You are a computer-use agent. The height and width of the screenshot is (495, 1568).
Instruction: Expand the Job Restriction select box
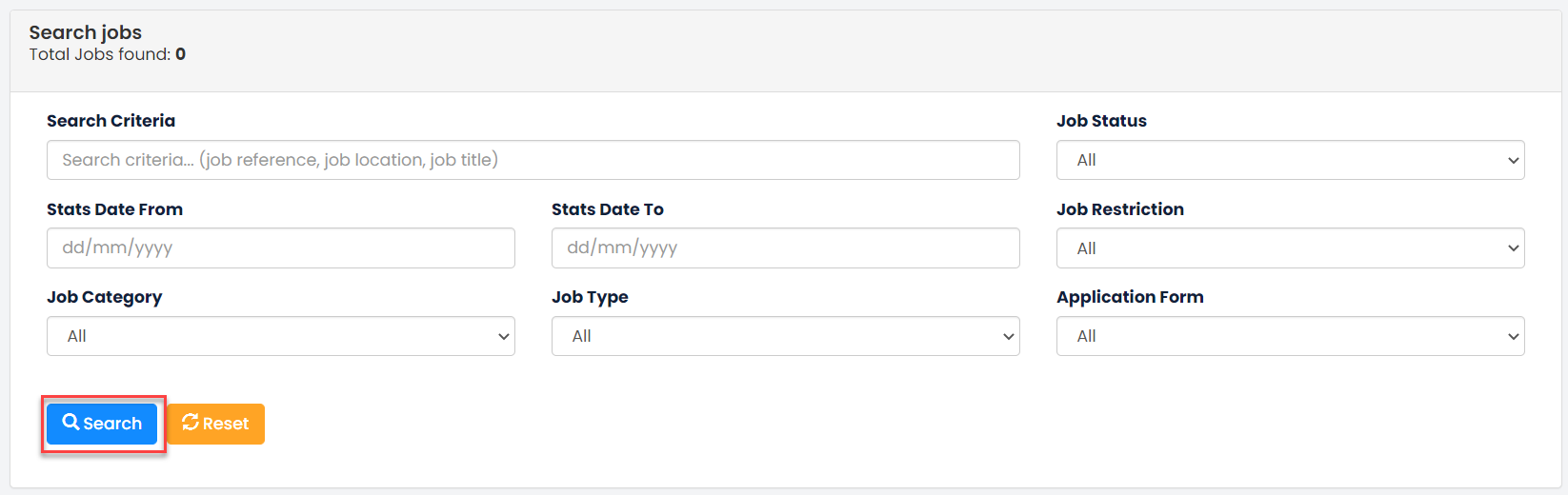[x=1291, y=248]
